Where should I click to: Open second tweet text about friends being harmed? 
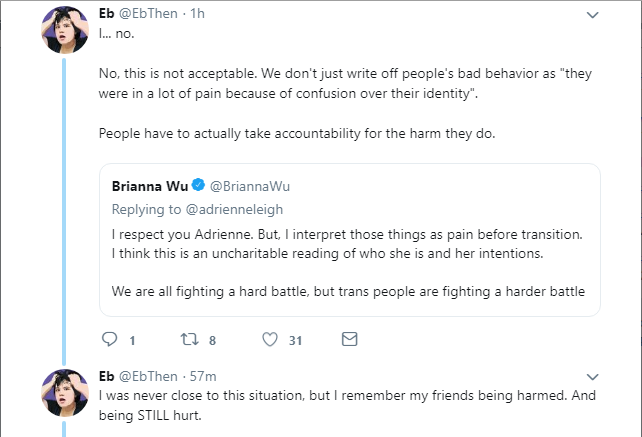pyautogui.click(x=347, y=405)
